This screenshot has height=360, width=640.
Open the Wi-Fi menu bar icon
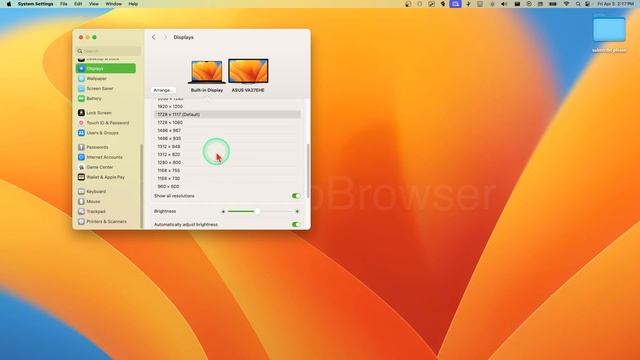[x=566, y=4]
